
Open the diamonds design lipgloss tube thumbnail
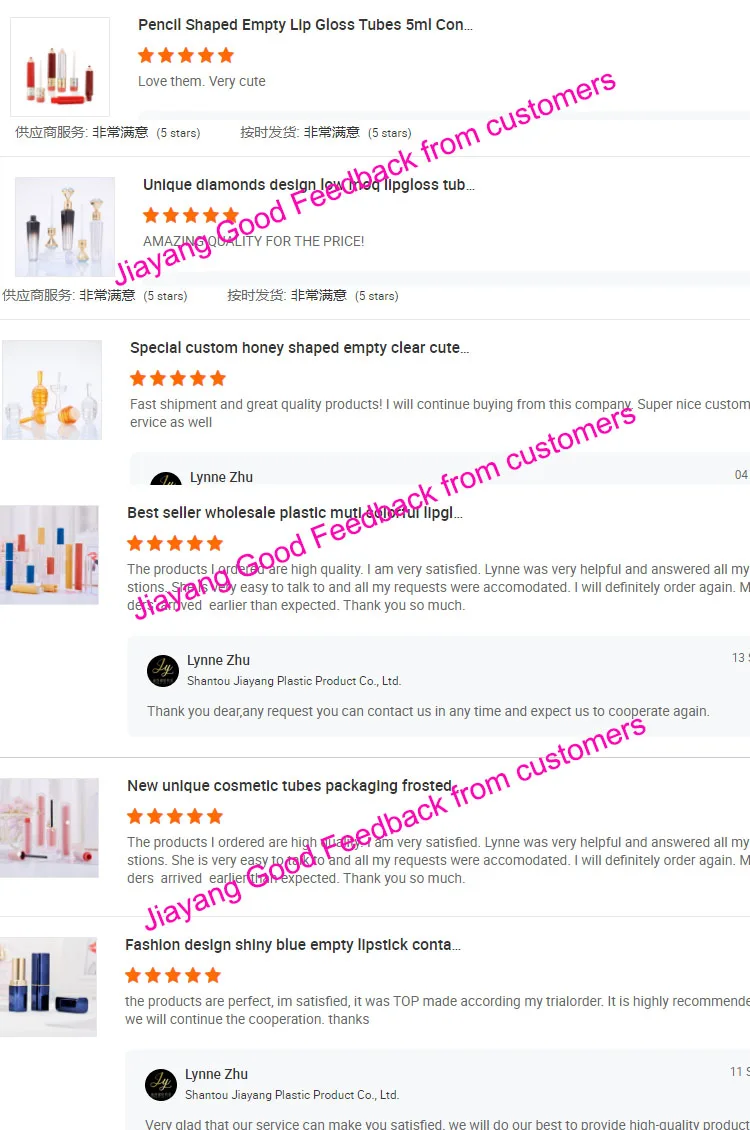coord(65,227)
